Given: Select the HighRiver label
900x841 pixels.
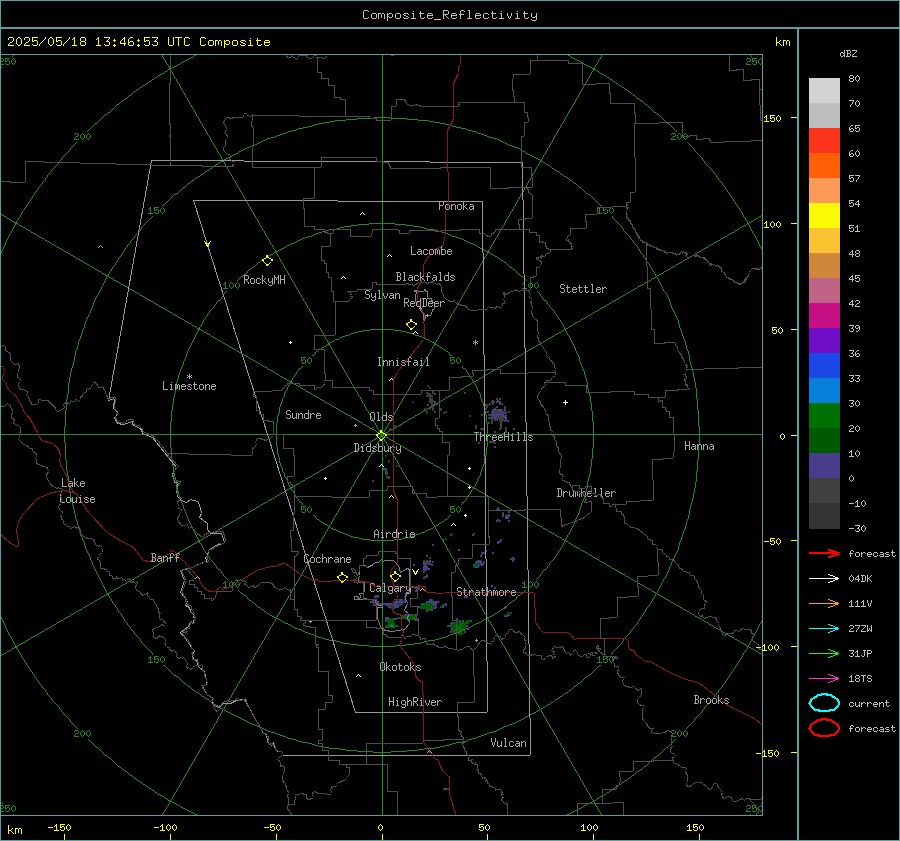Looking at the screenshot, I should coord(414,702).
